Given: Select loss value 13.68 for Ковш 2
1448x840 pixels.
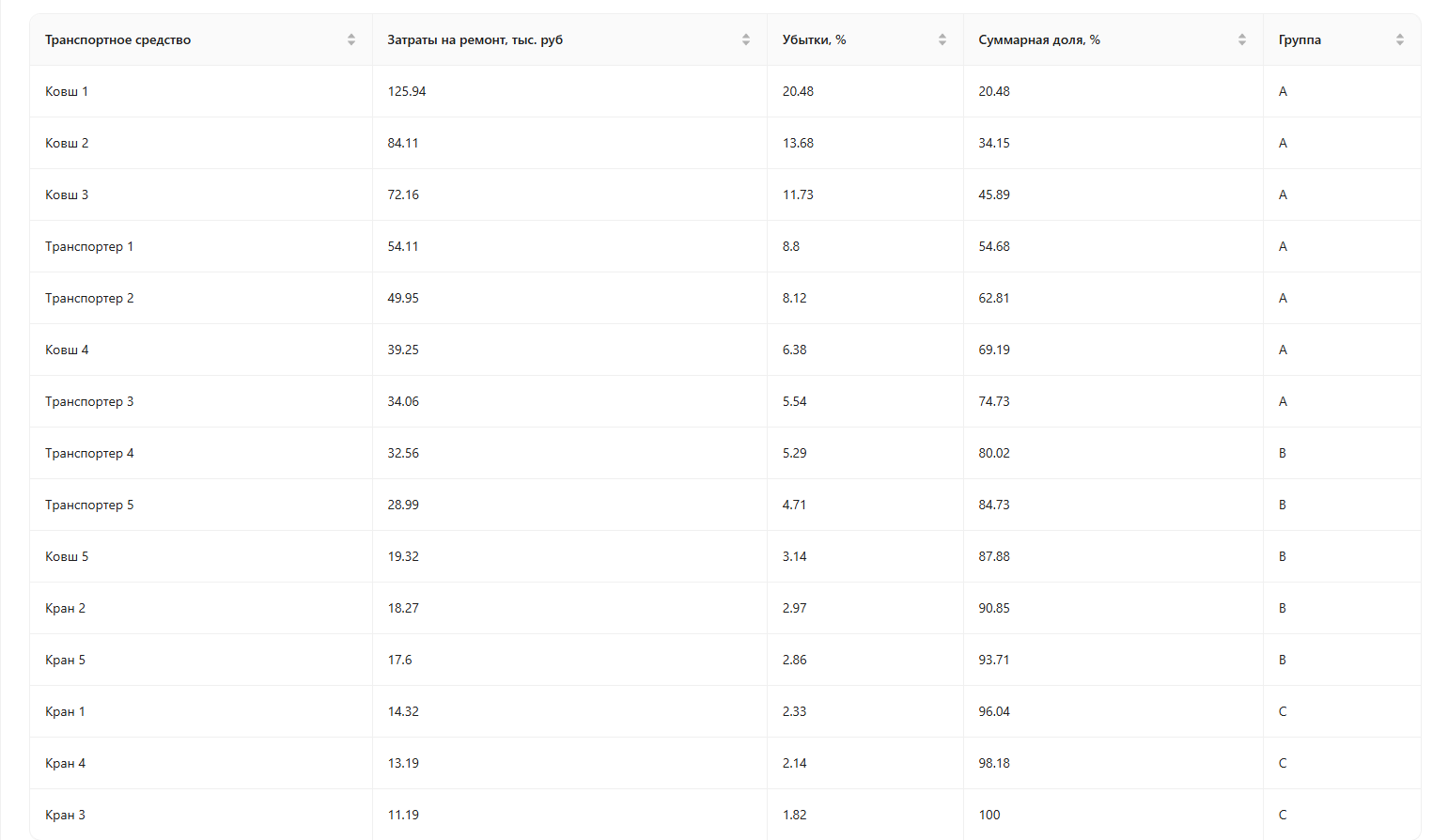Looking at the screenshot, I should [798, 143].
